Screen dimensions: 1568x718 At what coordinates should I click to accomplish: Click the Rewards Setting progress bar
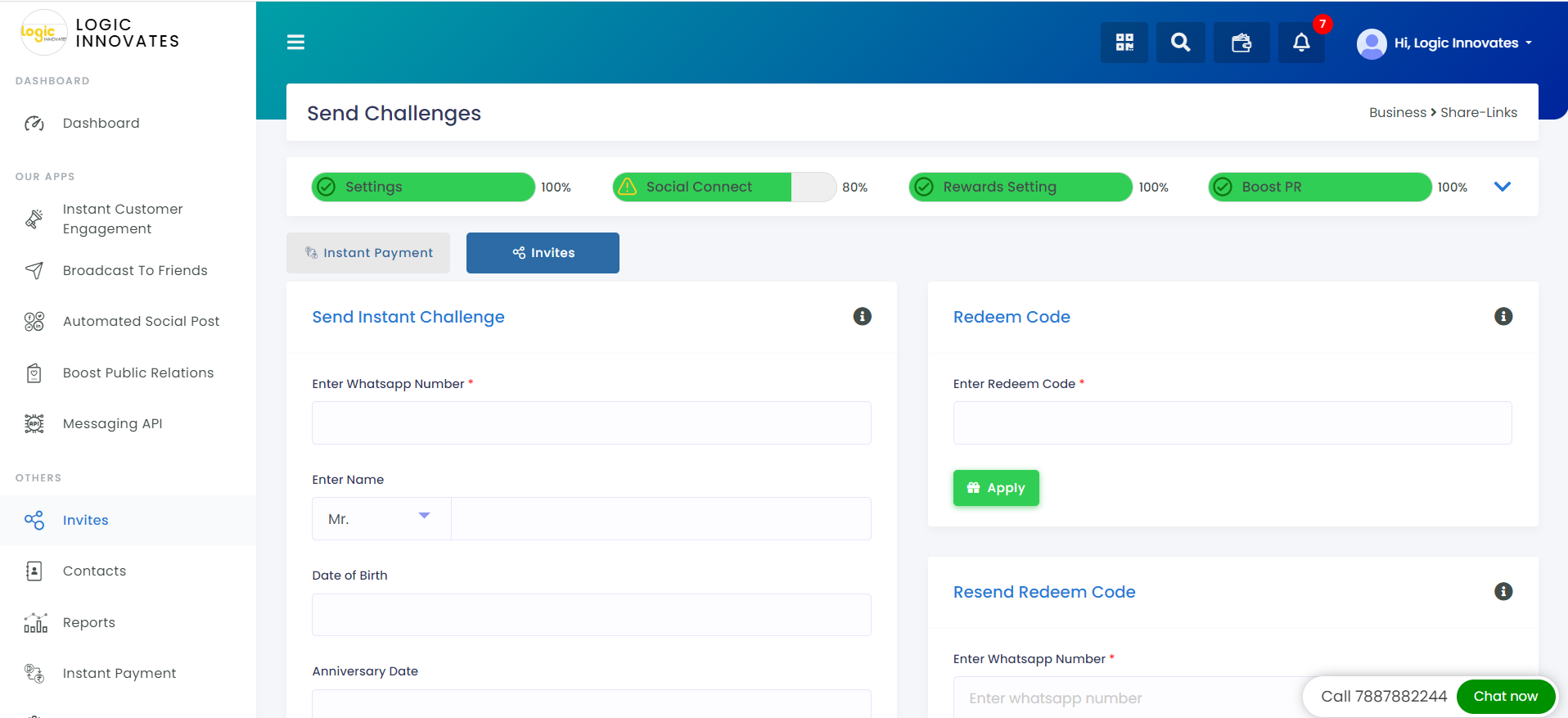(x=1021, y=187)
